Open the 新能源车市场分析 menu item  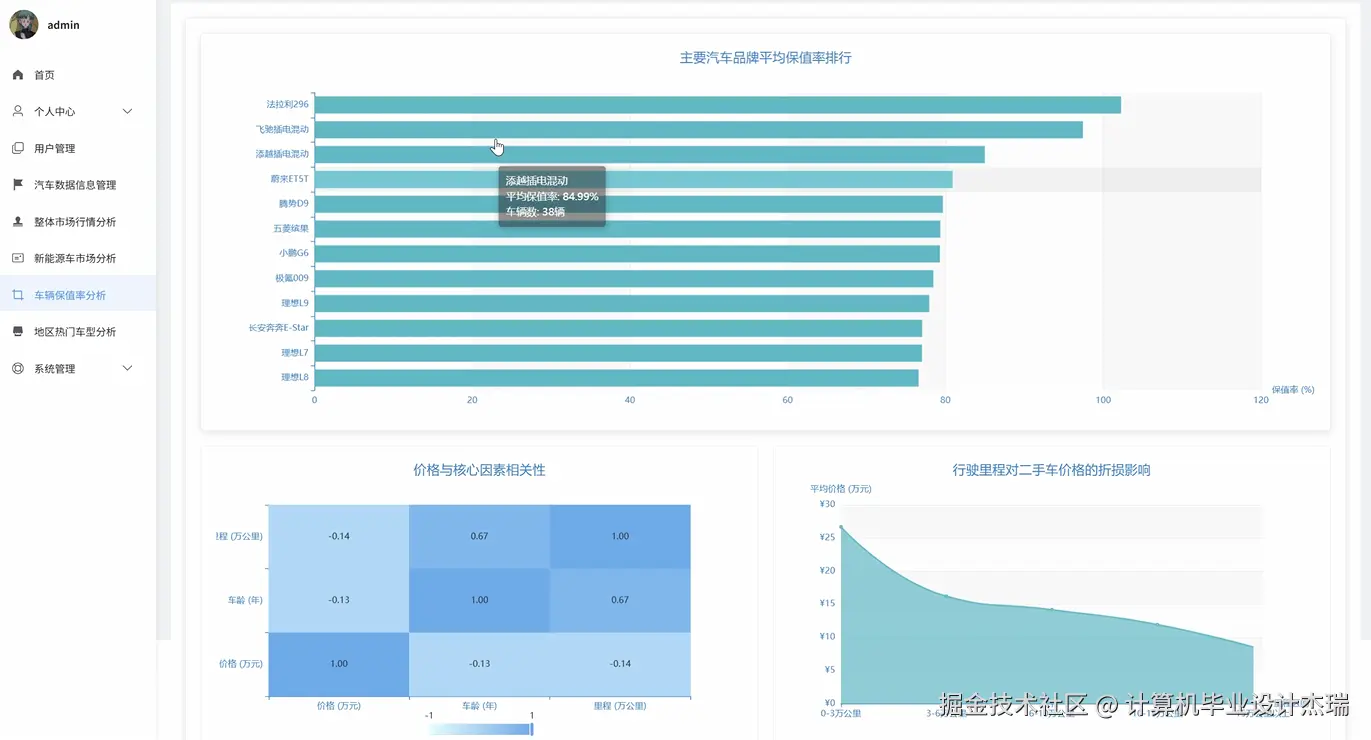coord(78,258)
